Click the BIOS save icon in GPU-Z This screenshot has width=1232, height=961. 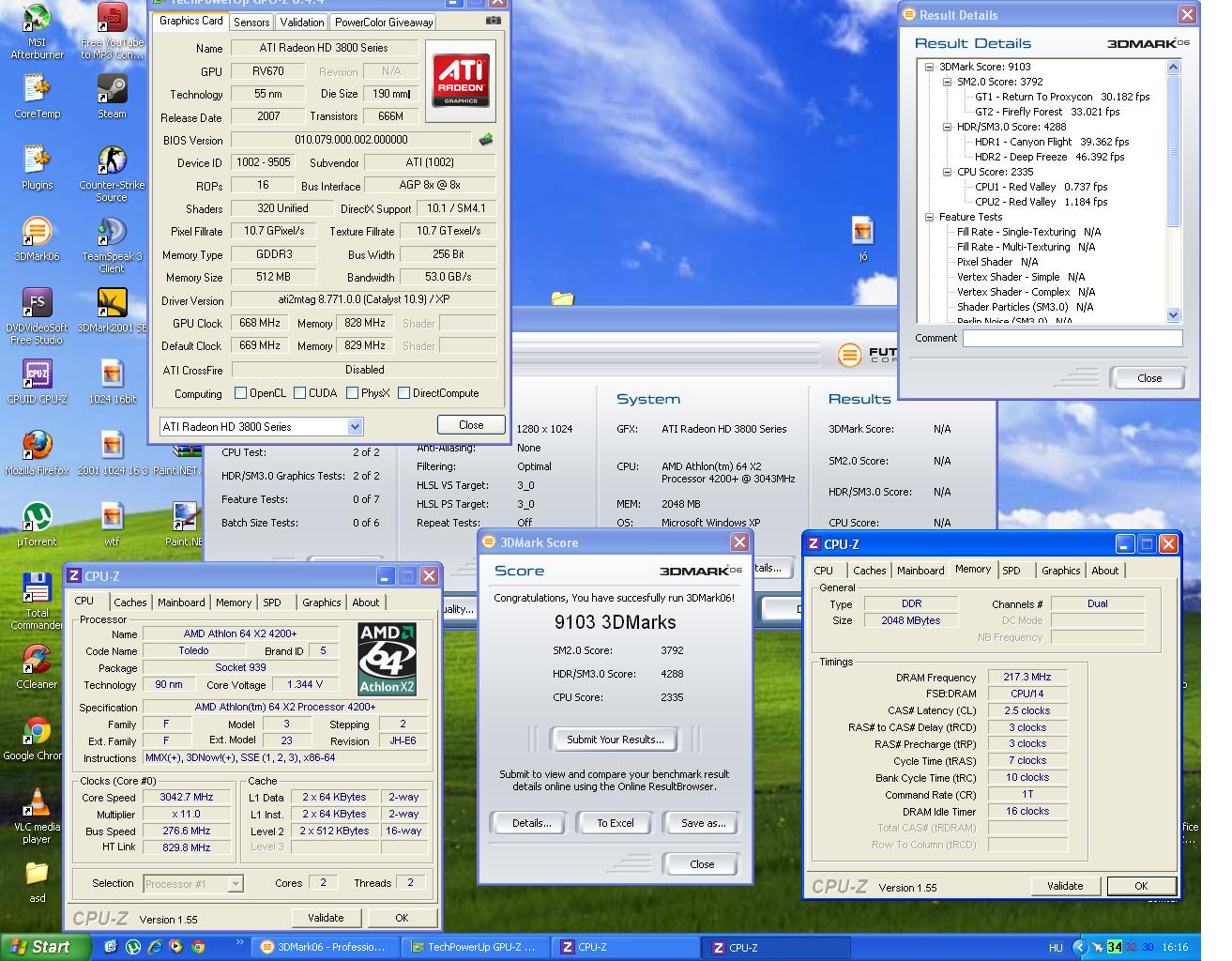[486, 140]
